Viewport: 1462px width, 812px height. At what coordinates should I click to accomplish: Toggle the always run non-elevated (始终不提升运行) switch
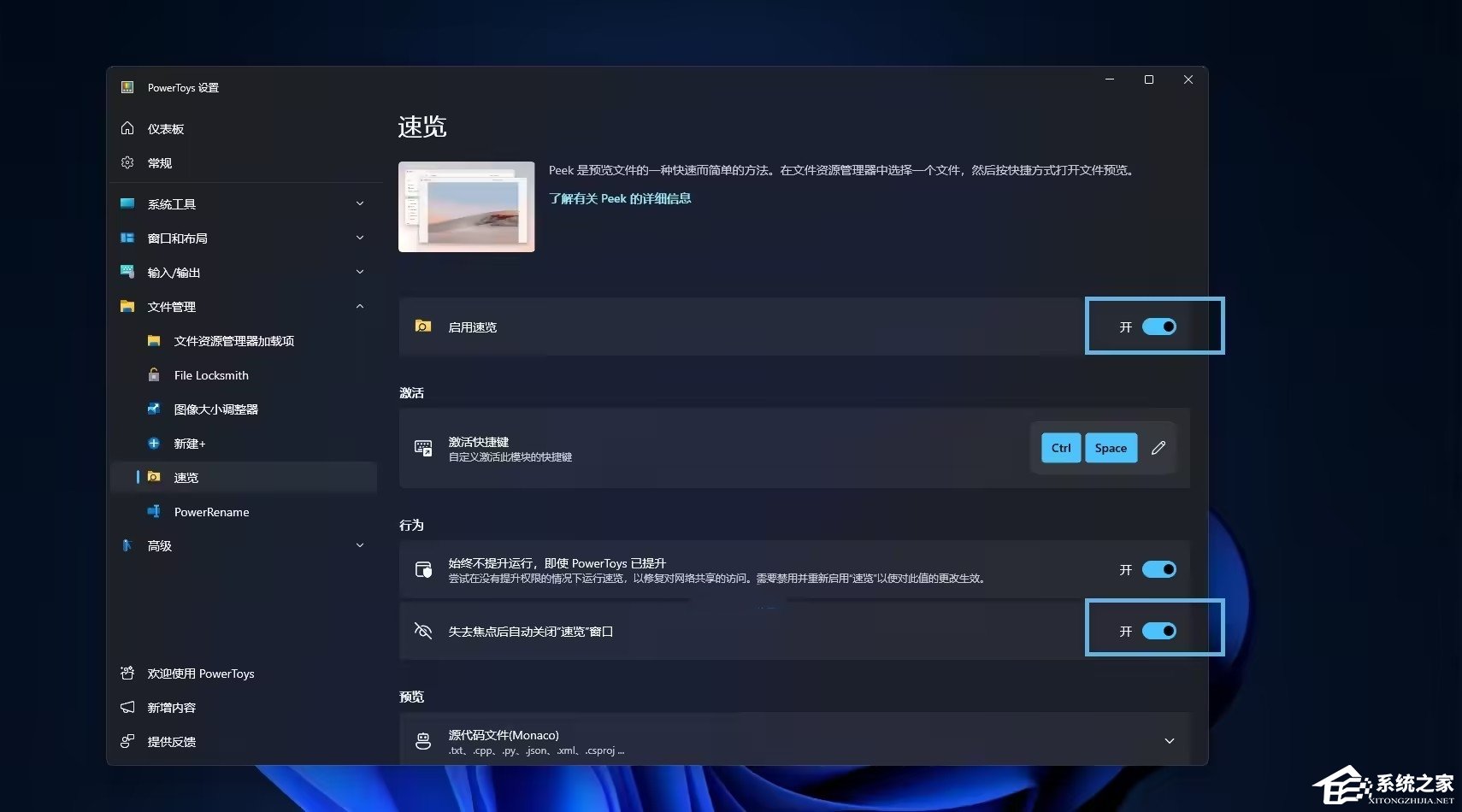pos(1159,569)
